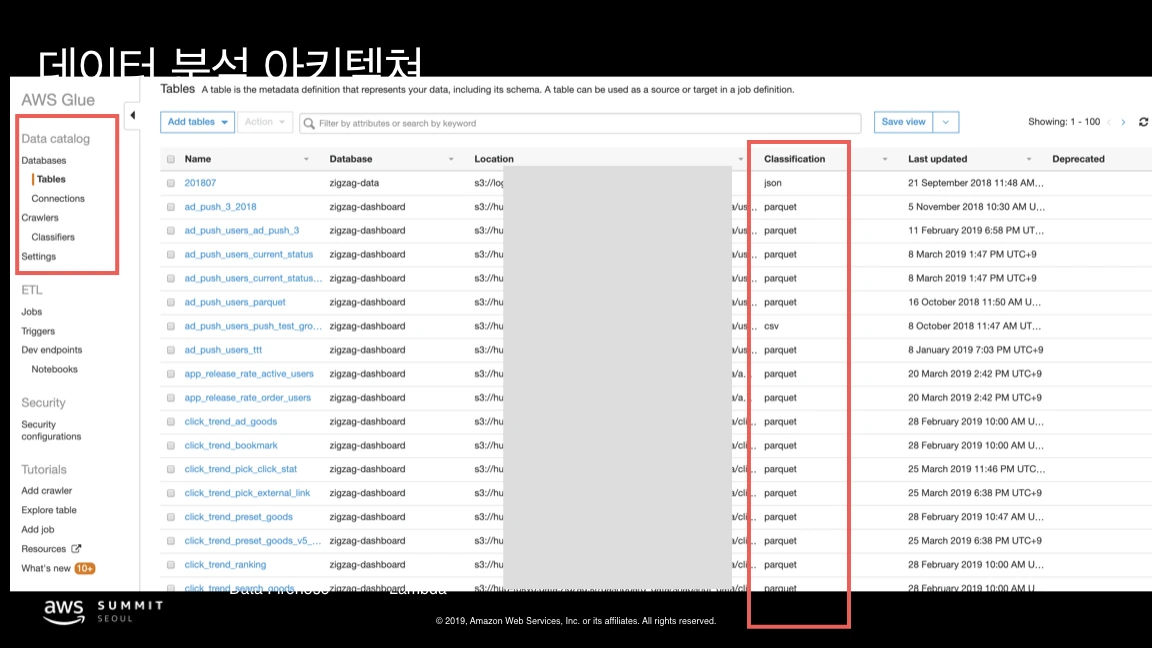Click the search magnifier icon
The width and height of the screenshot is (1152, 648).
coord(309,123)
